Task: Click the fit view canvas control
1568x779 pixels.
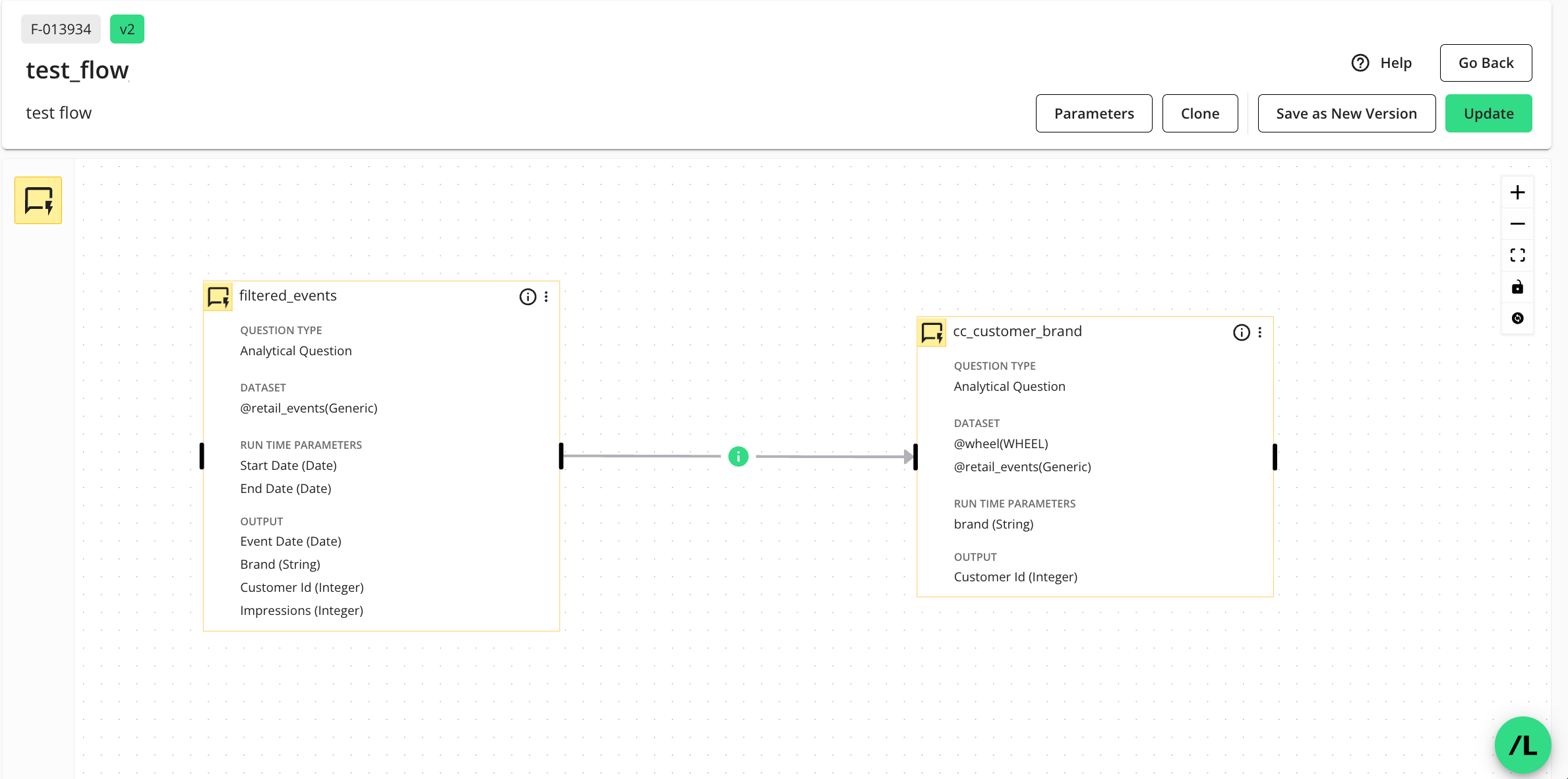Action: (x=1517, y=255)
